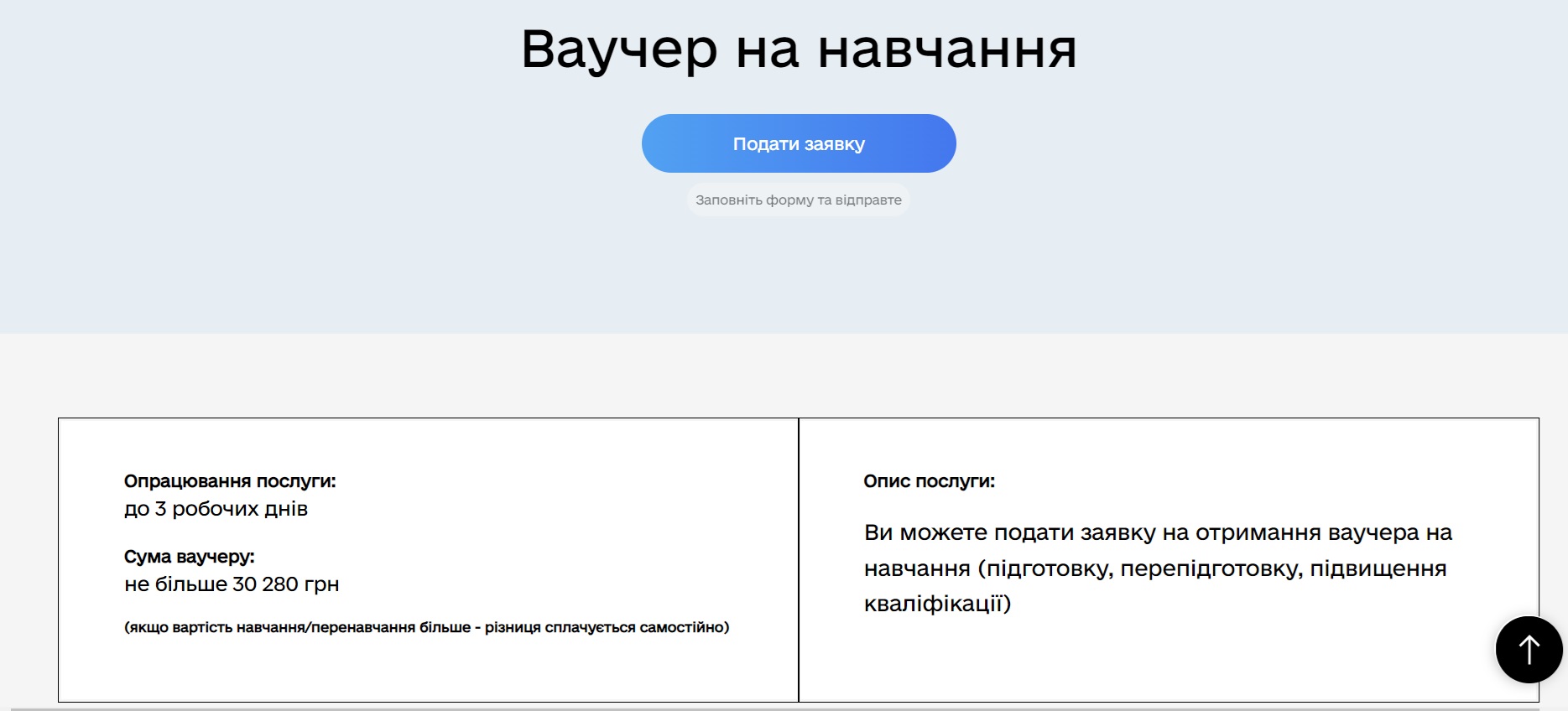The width and height of the screenshot is (1568, 711).
Task: Select the Опрацювання послуги label
Action: (x=229, y=481)
